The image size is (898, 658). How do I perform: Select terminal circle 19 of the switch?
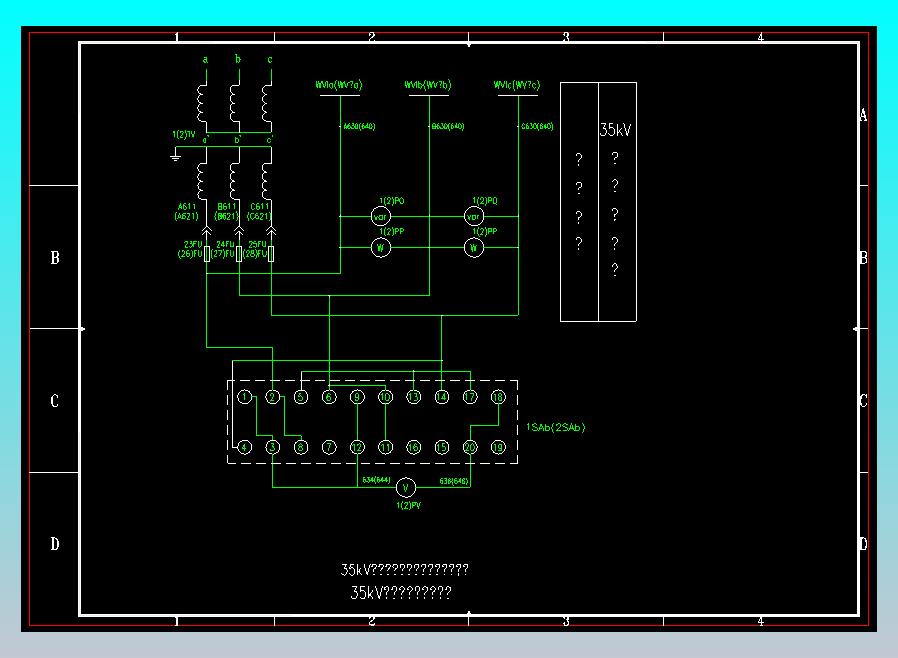498,447
